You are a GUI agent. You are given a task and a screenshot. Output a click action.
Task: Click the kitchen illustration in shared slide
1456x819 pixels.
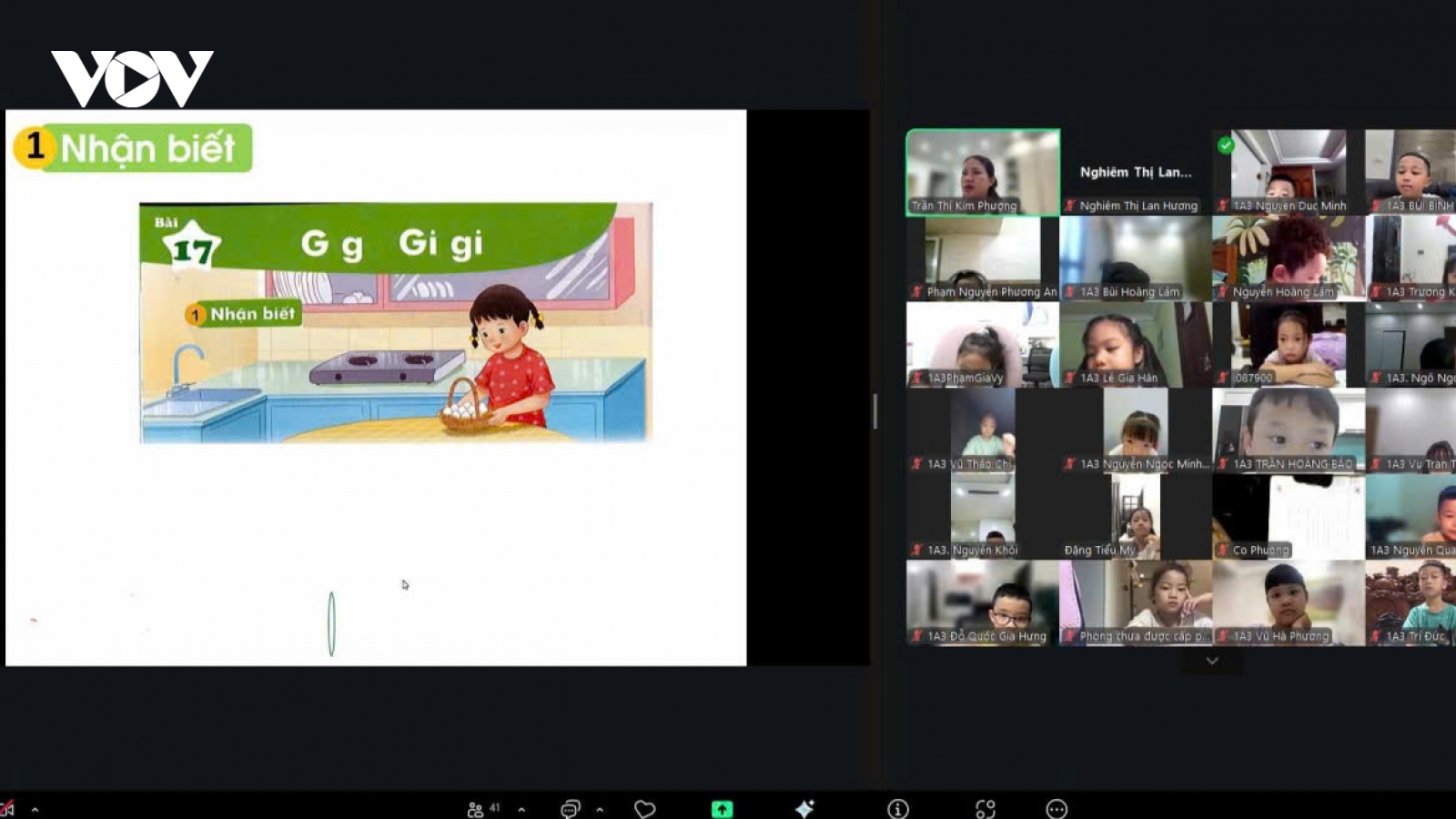pyautogui.click(x=396, y=323)
